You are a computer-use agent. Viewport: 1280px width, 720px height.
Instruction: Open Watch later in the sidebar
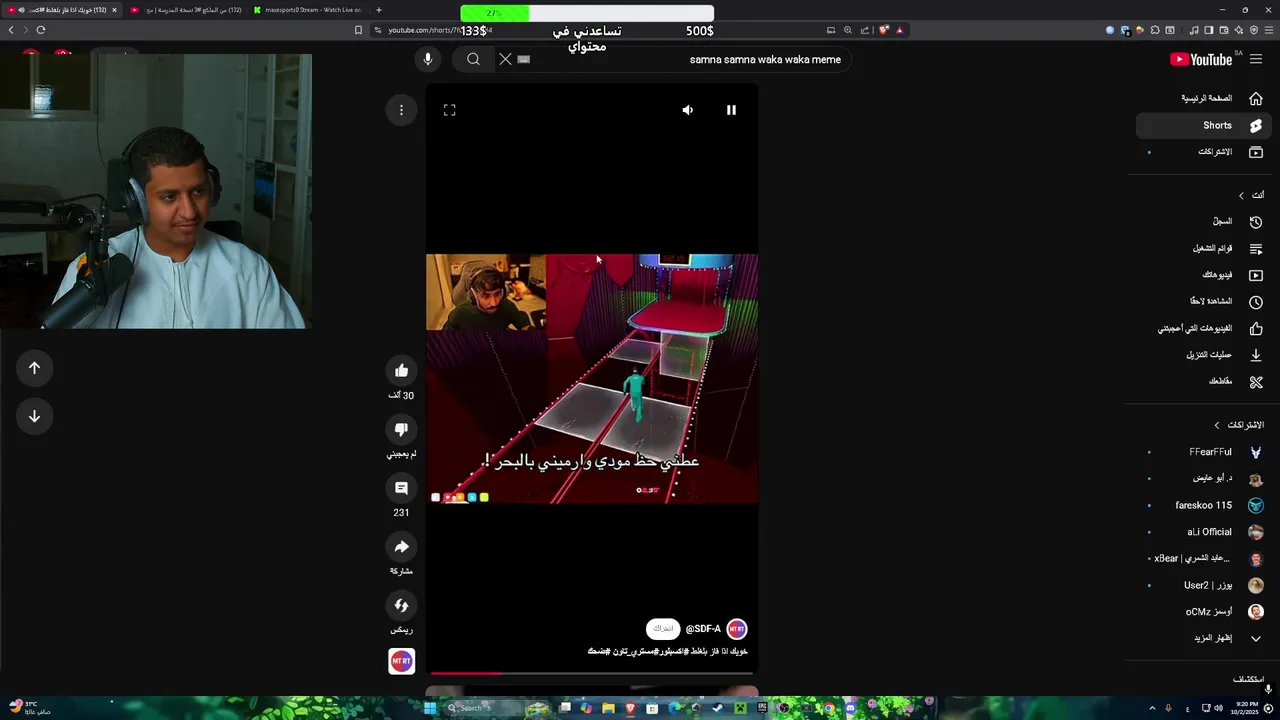click(x=1204, y=301)
